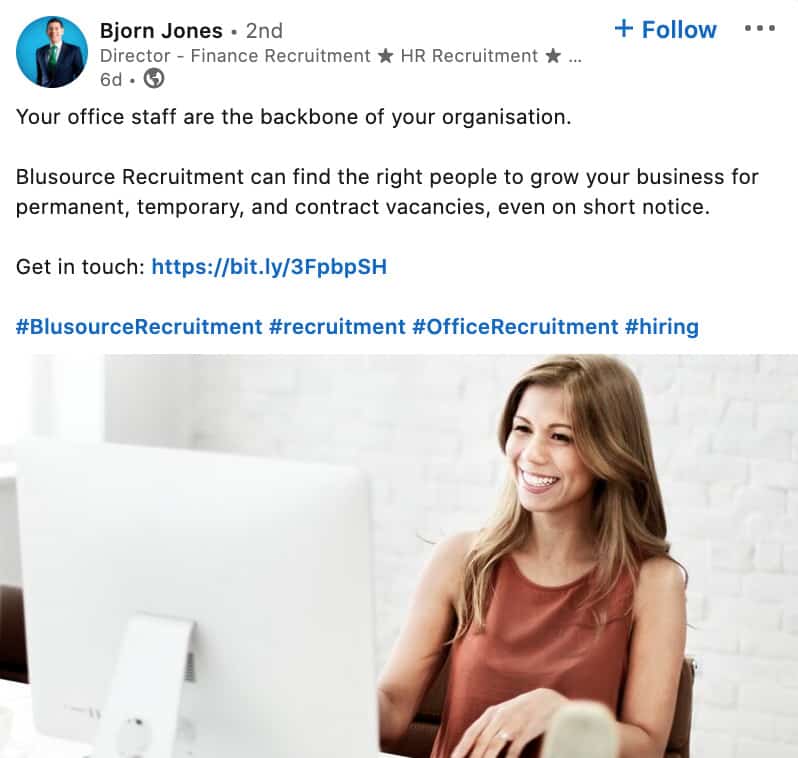
Task: Open the post image of smiling woman
Action: [399, 556]
